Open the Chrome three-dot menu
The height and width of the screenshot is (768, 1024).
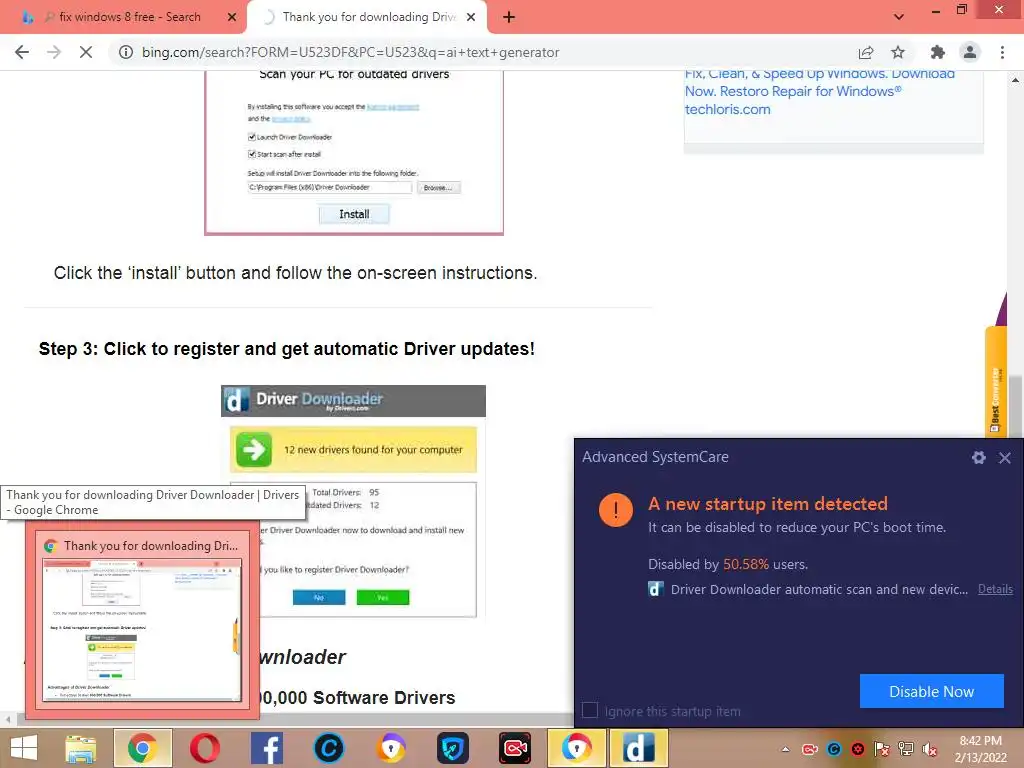1002,52
